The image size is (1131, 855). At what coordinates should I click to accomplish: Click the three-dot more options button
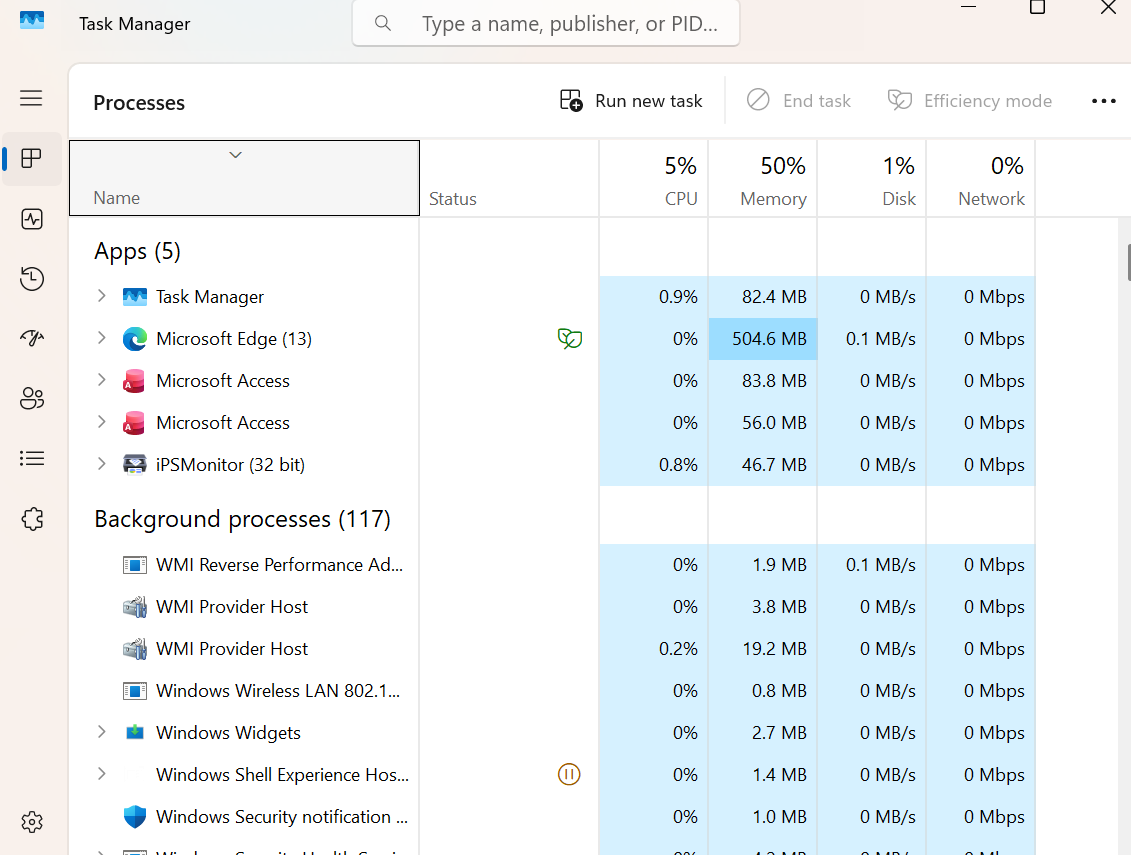click(x=1103, y=101)
